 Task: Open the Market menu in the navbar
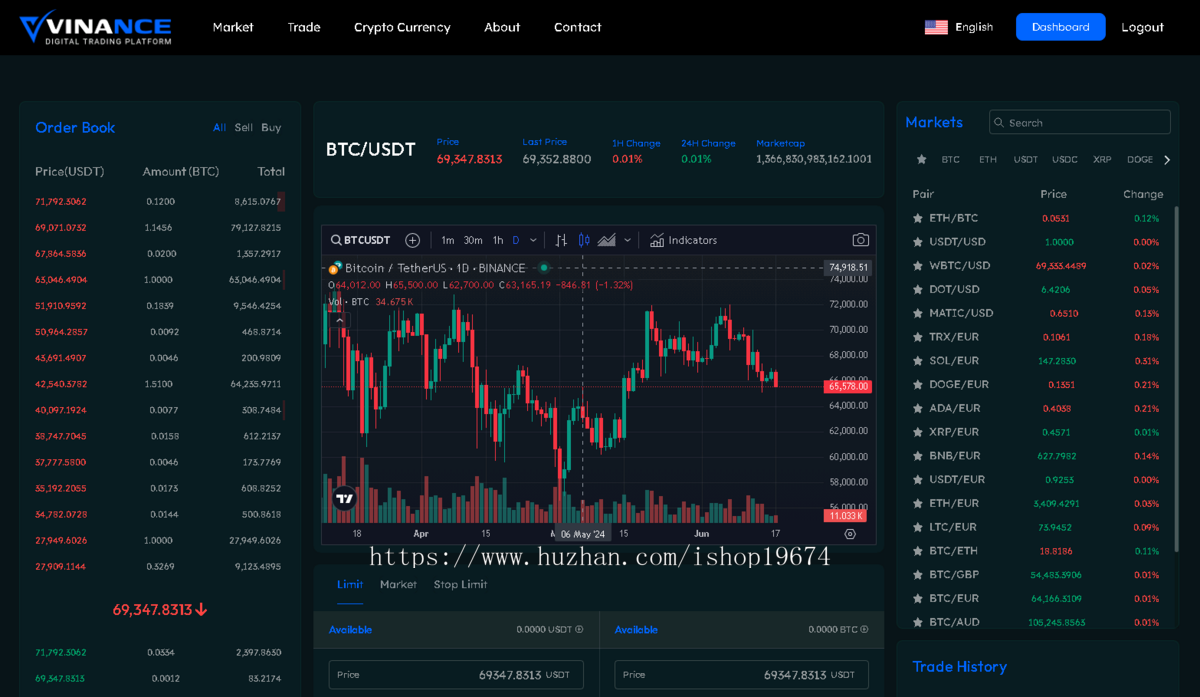[233, 27]
